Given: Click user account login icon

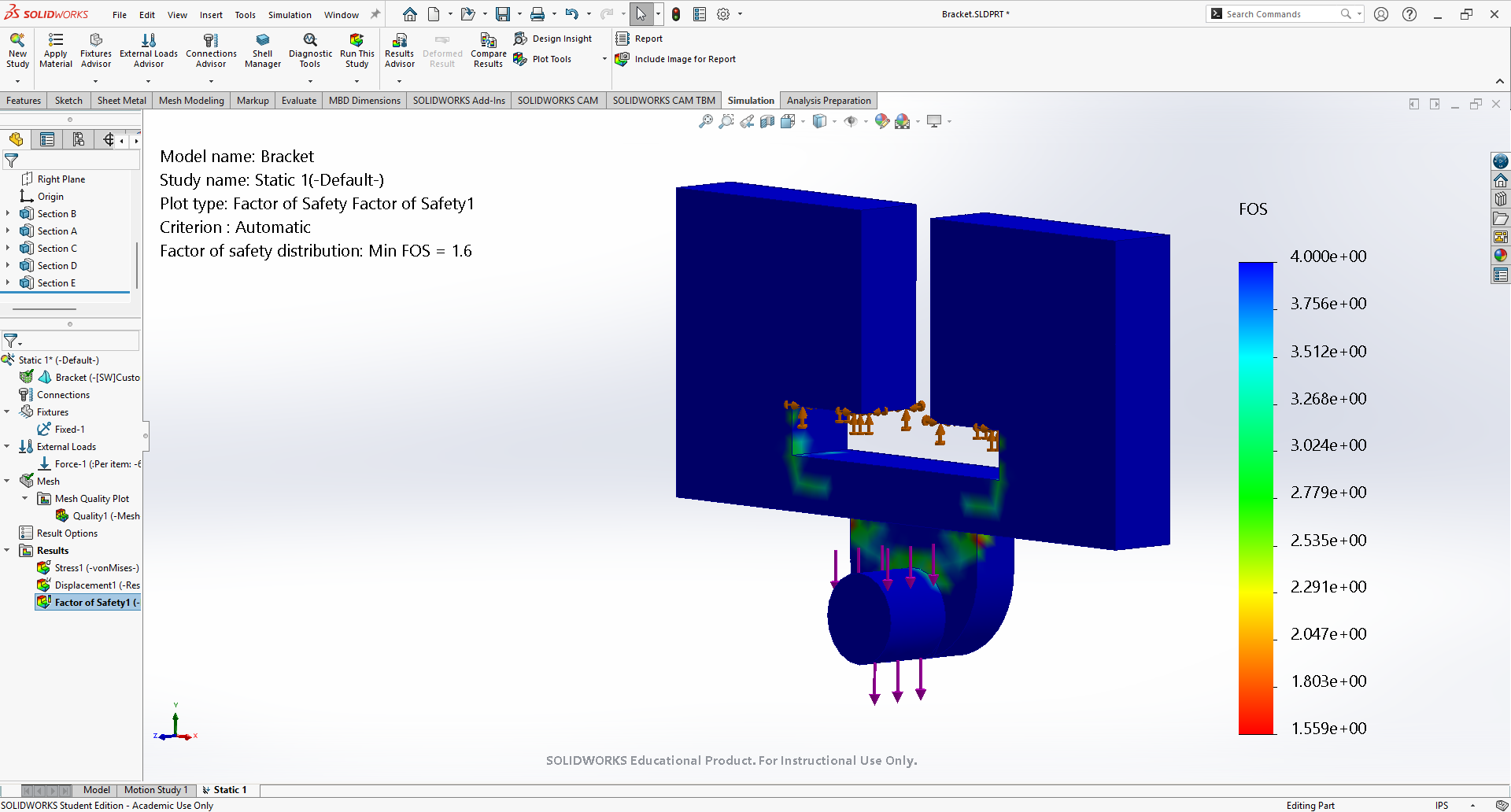Looking at the screenshot, I should [x=1381, y=14].
